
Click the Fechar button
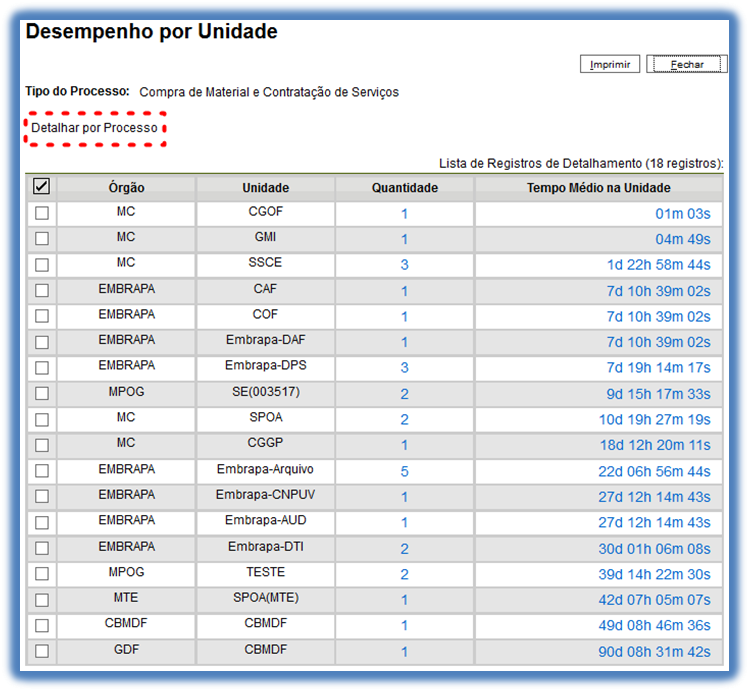687,64
